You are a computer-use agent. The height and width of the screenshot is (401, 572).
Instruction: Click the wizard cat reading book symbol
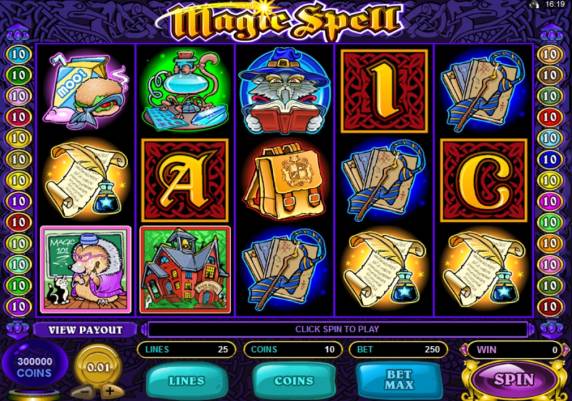point(285,91)
